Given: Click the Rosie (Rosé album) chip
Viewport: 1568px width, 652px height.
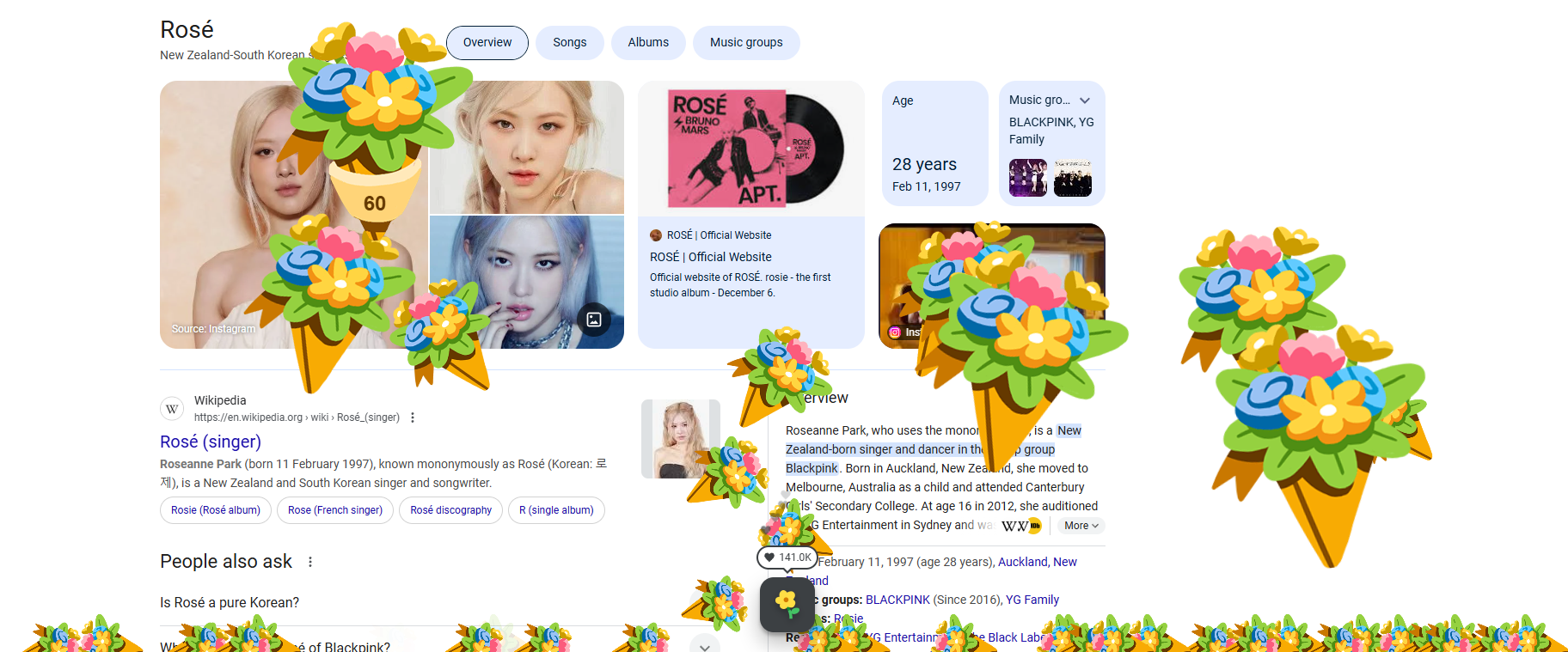Looking at the screenshot, I should tap(216, 510).
